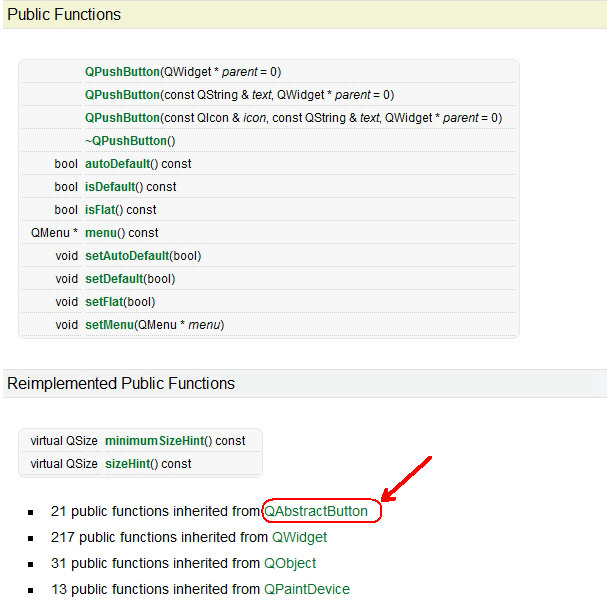Image resolution: width=607 pixels, height=609 pixels.
Task: Click the void return type beside setAutoDefault
Action: pyautogui.click(x=67, y=256)
